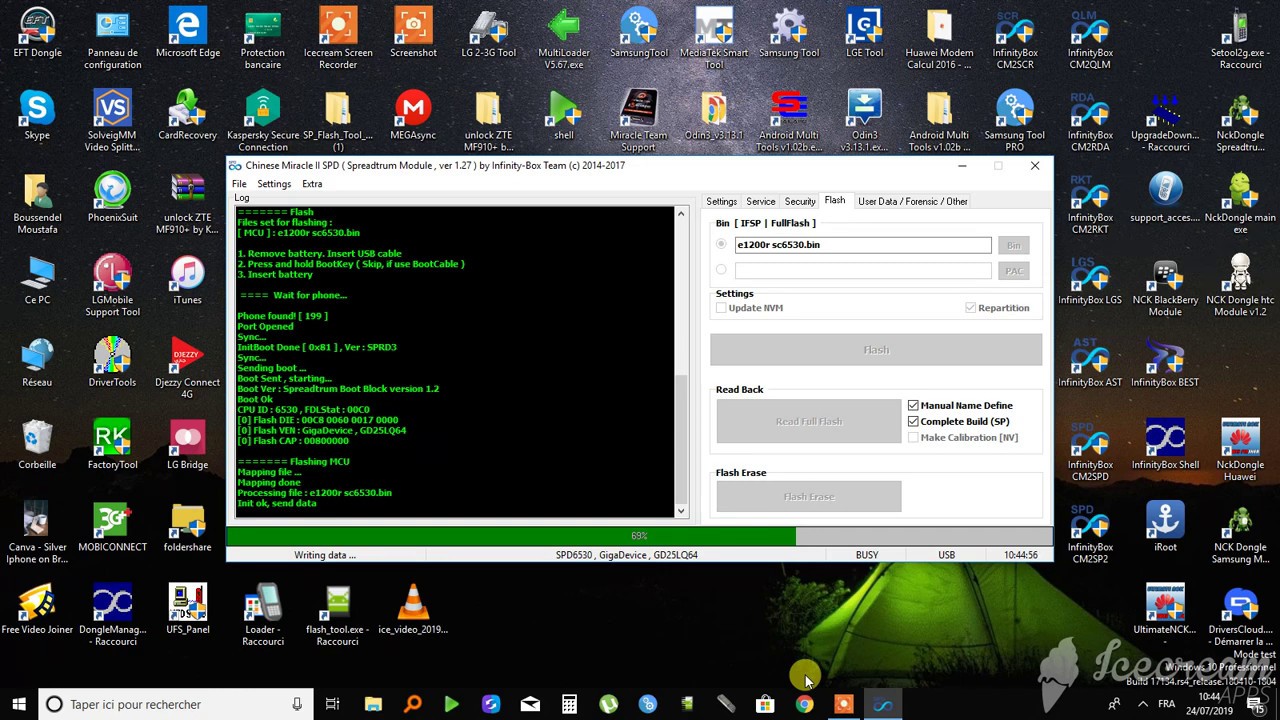Select the FactoryTool desktop icon
The image size is (1280, 720).
[x=112, y=445]
